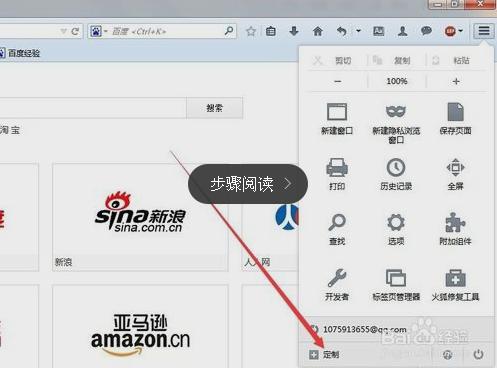This screenshot has width=497, height=368.
Task: Open Developer (开发者) wrench icon
Action: pyautogui.click(x=337, y=278)
